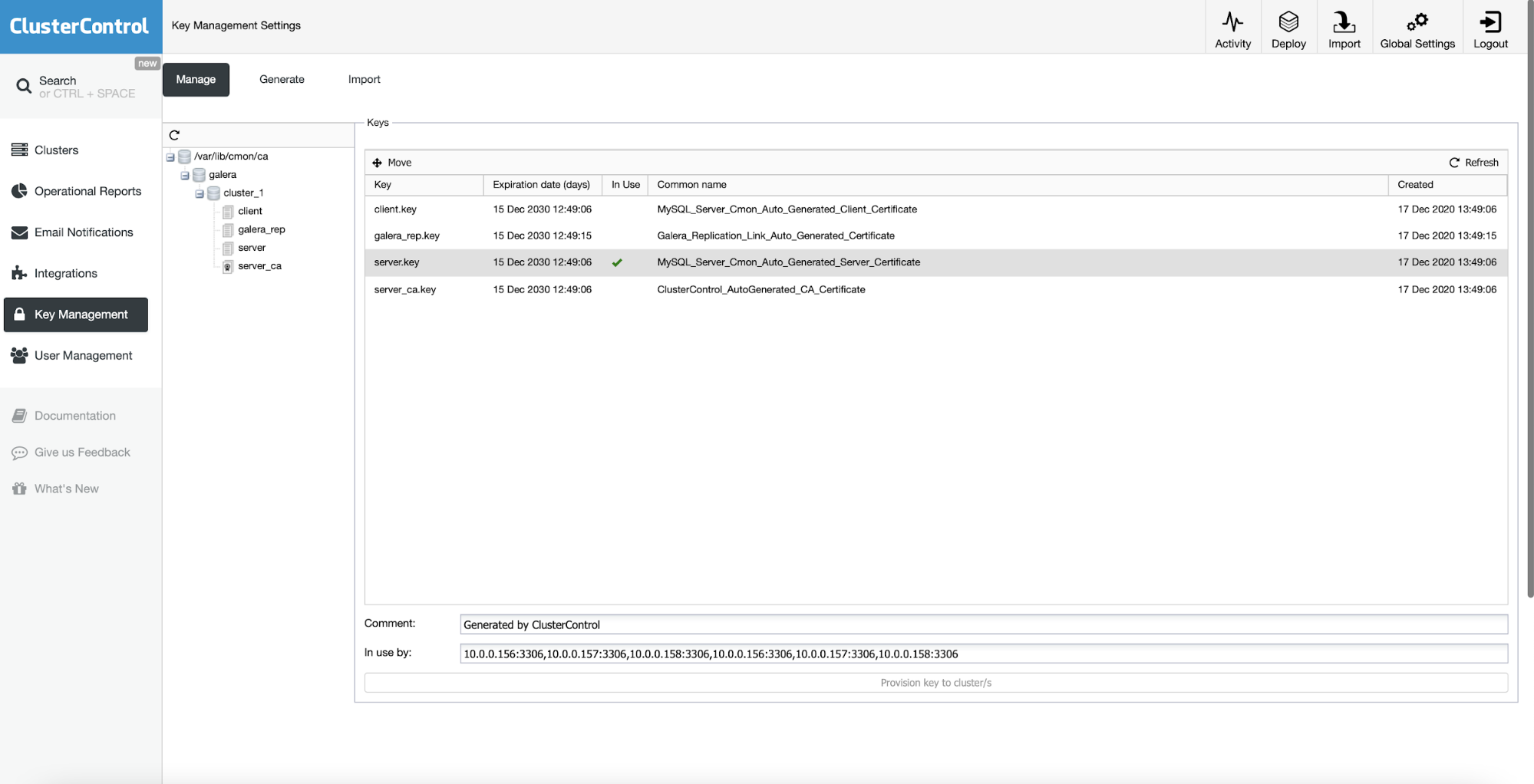Open the Import tab in Key Management

(364, 80)
